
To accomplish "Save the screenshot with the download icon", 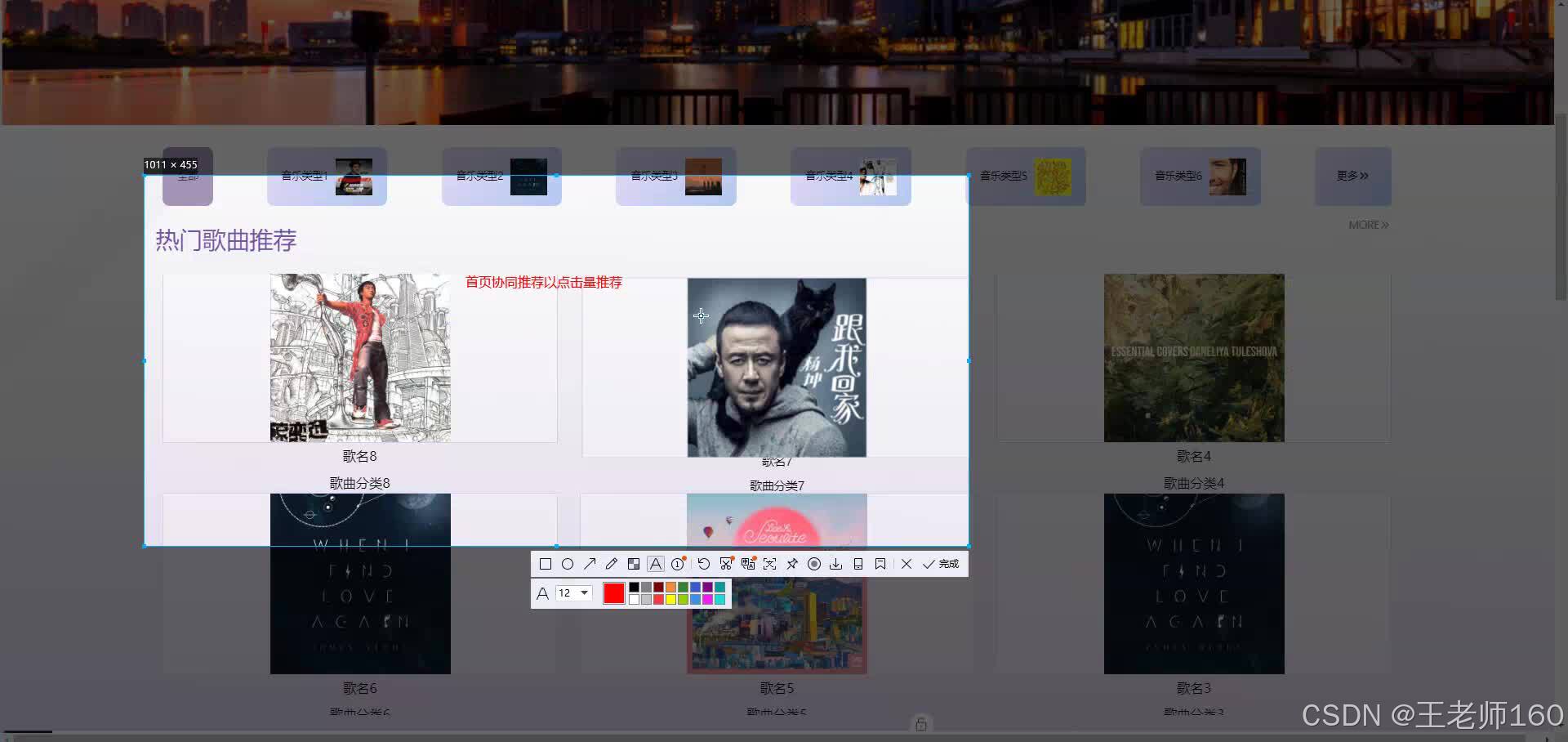I will (835, 564).
